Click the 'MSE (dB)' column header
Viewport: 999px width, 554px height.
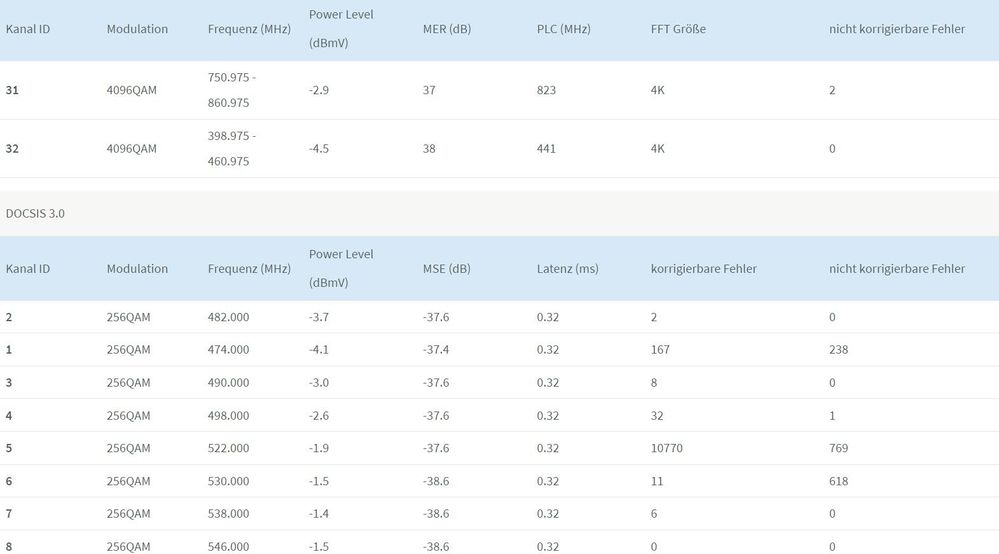(446, 268)
